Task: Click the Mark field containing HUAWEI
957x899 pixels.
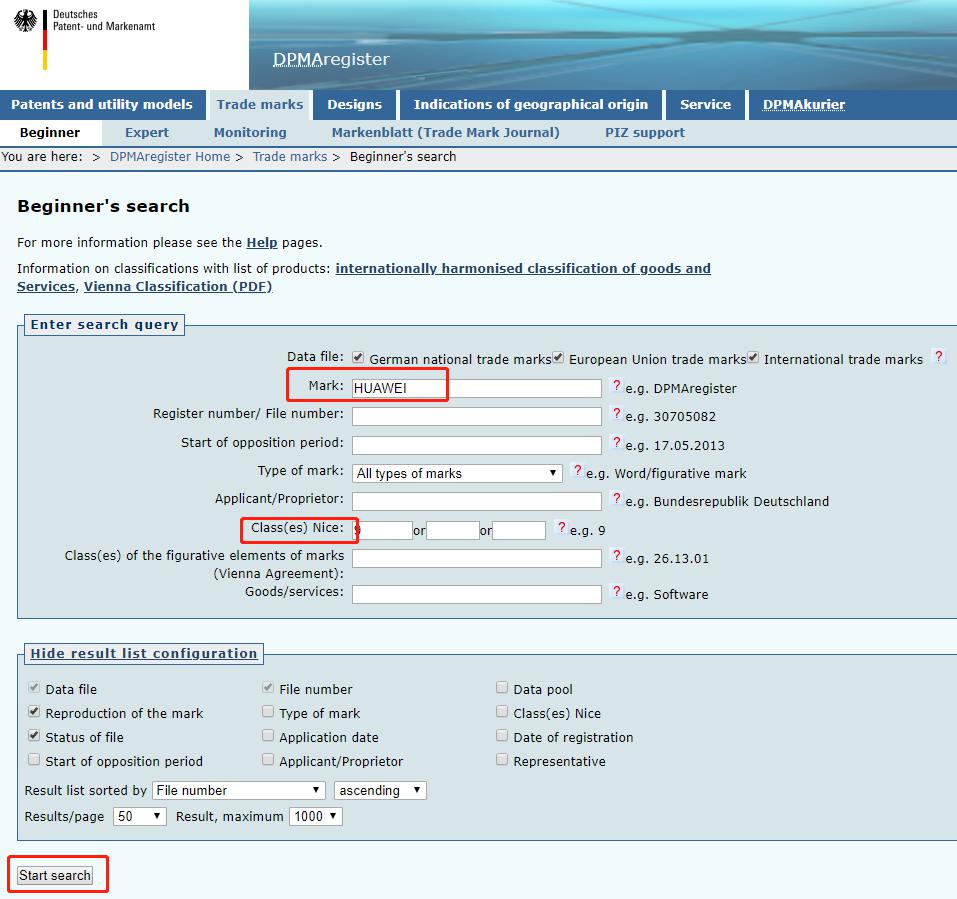Action: tap(477, 388)
